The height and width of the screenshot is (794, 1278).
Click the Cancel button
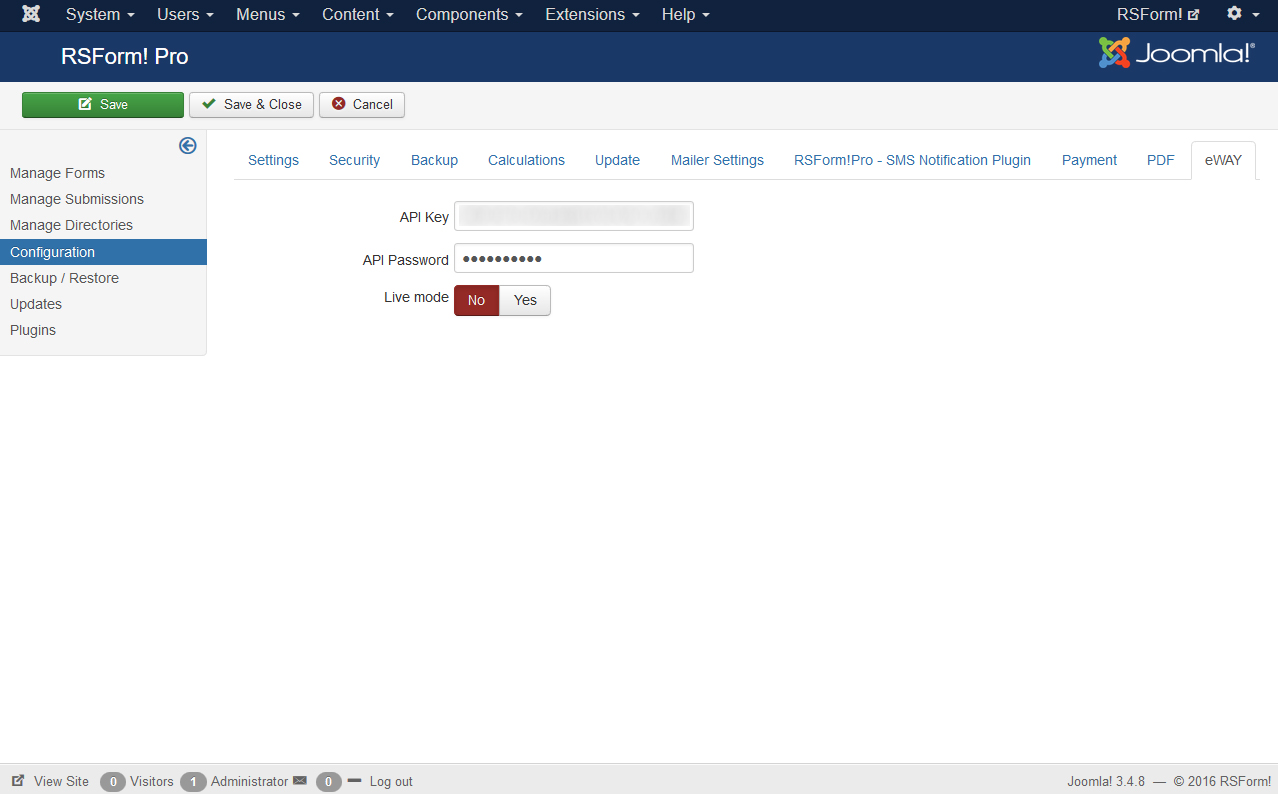[362, 104]
